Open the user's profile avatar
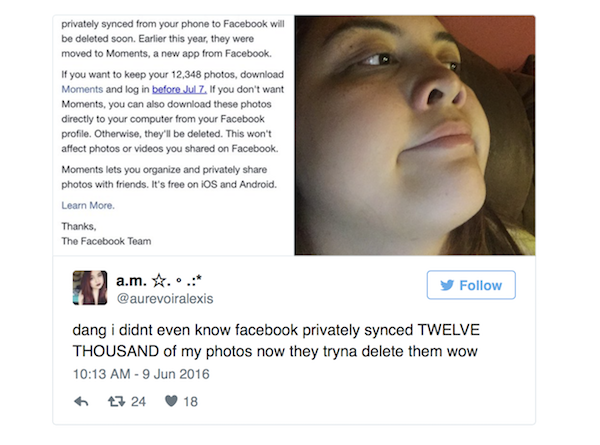The image size is (600, 445). (x=90, y=288)
